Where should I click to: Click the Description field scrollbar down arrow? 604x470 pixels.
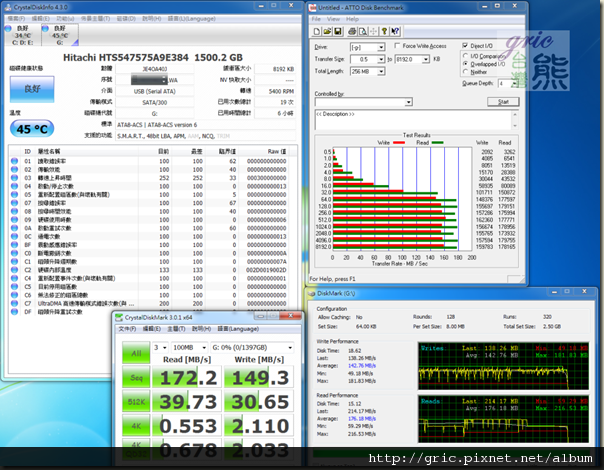[515, 126]
